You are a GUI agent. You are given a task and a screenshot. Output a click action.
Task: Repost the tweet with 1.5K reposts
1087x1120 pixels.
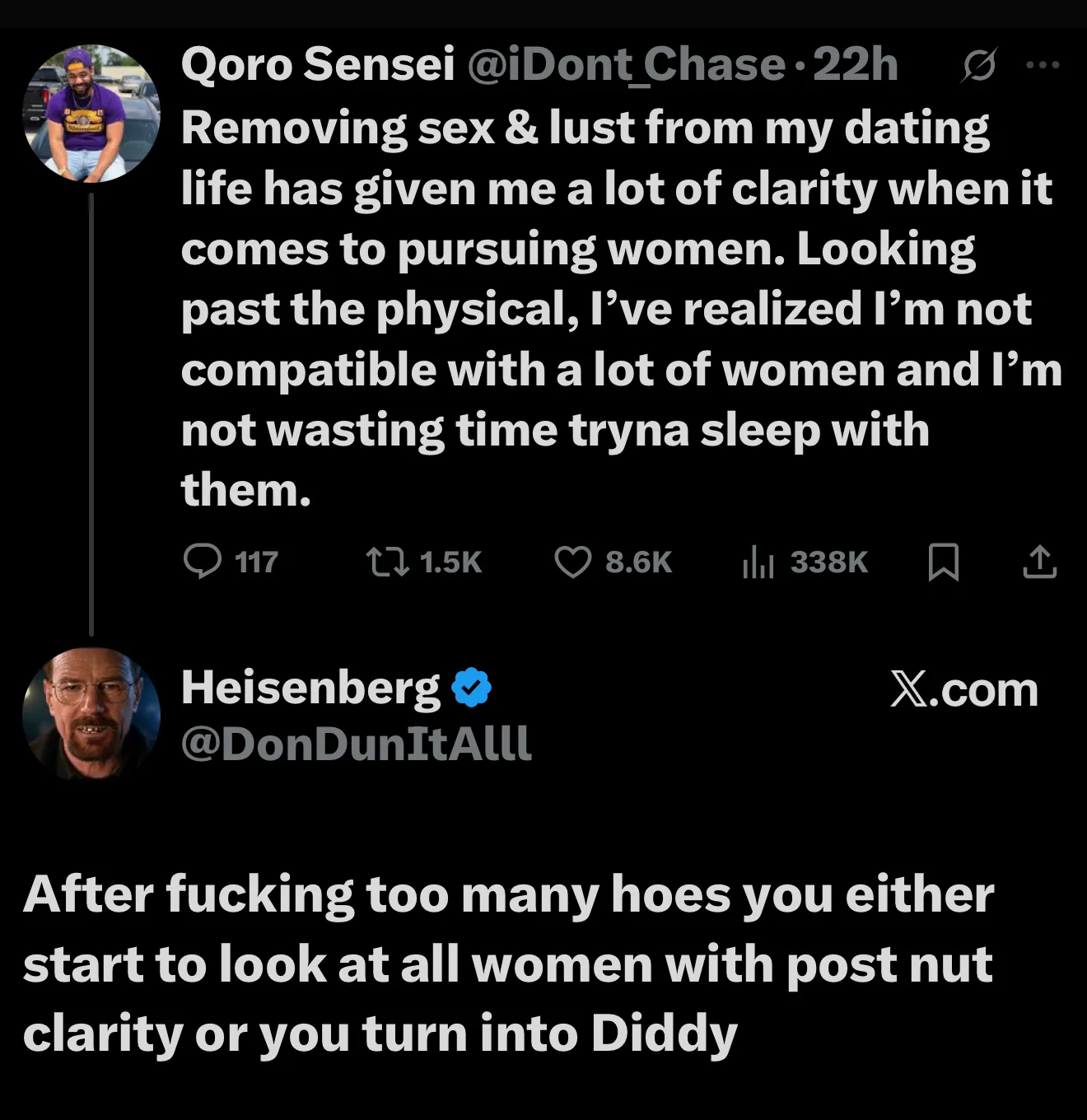387,562
